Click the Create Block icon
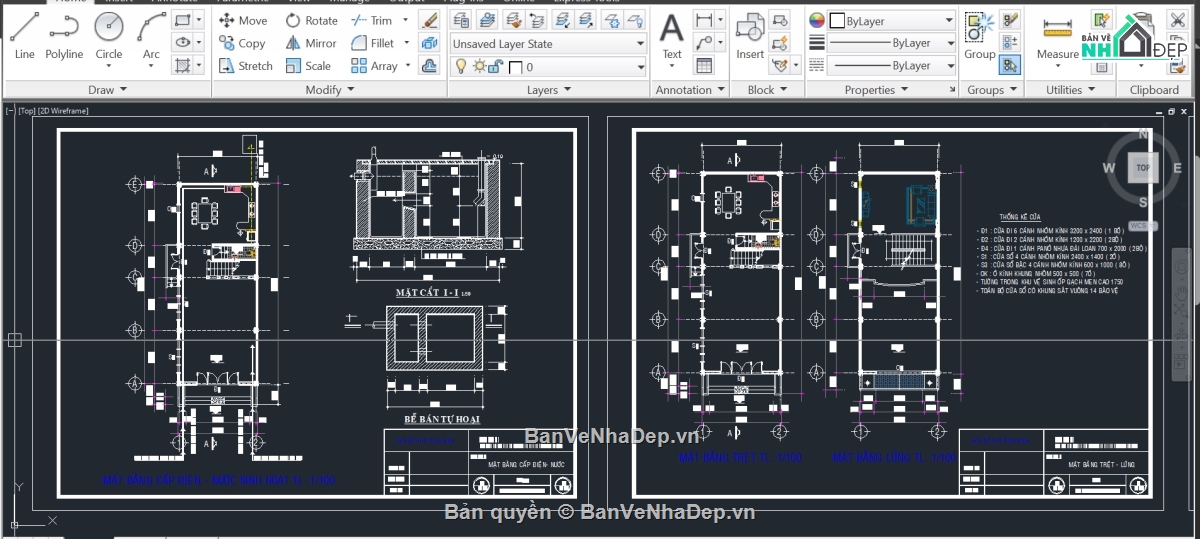The image size is (1200, 539). (x=780, y=20)
